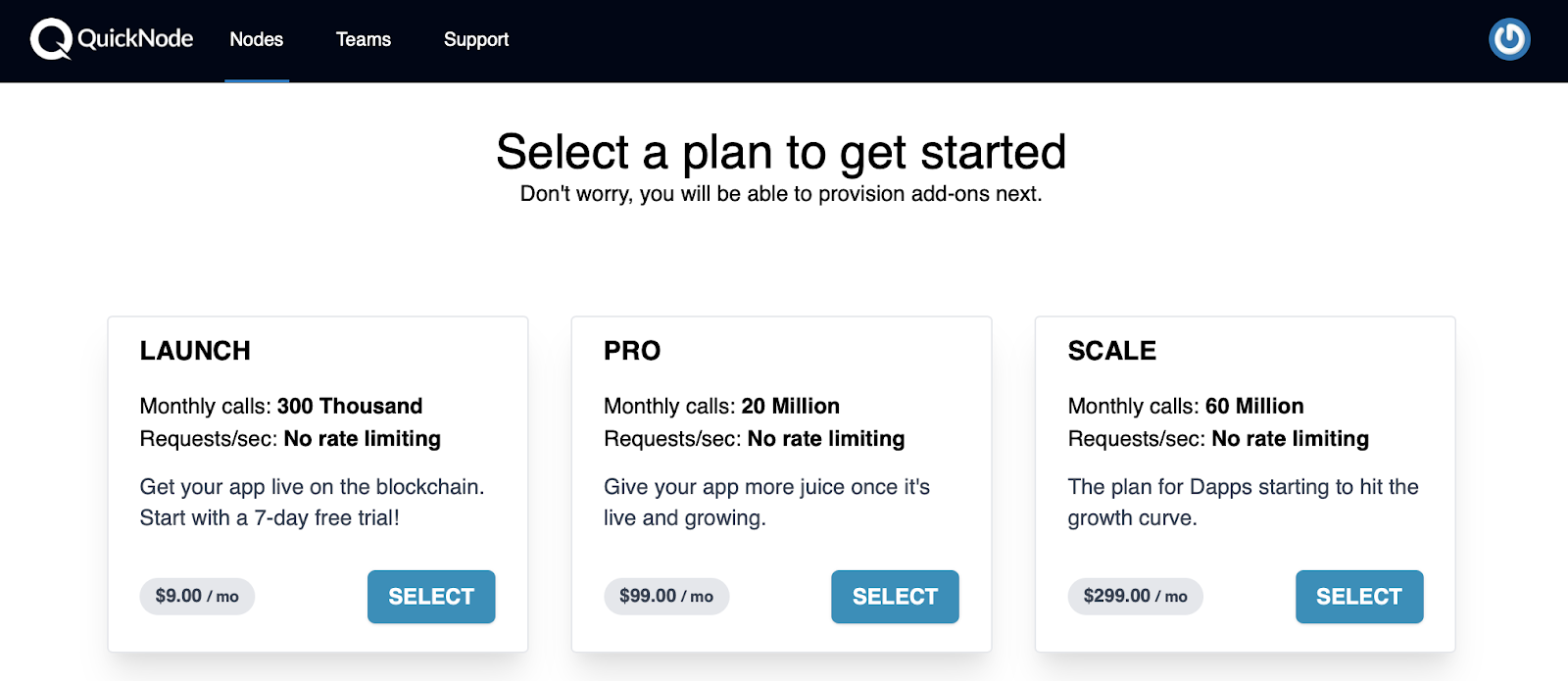Click the $9.00 / mo price badge
This screenshot has width=1568, height=681.
(x=197, y=596)
